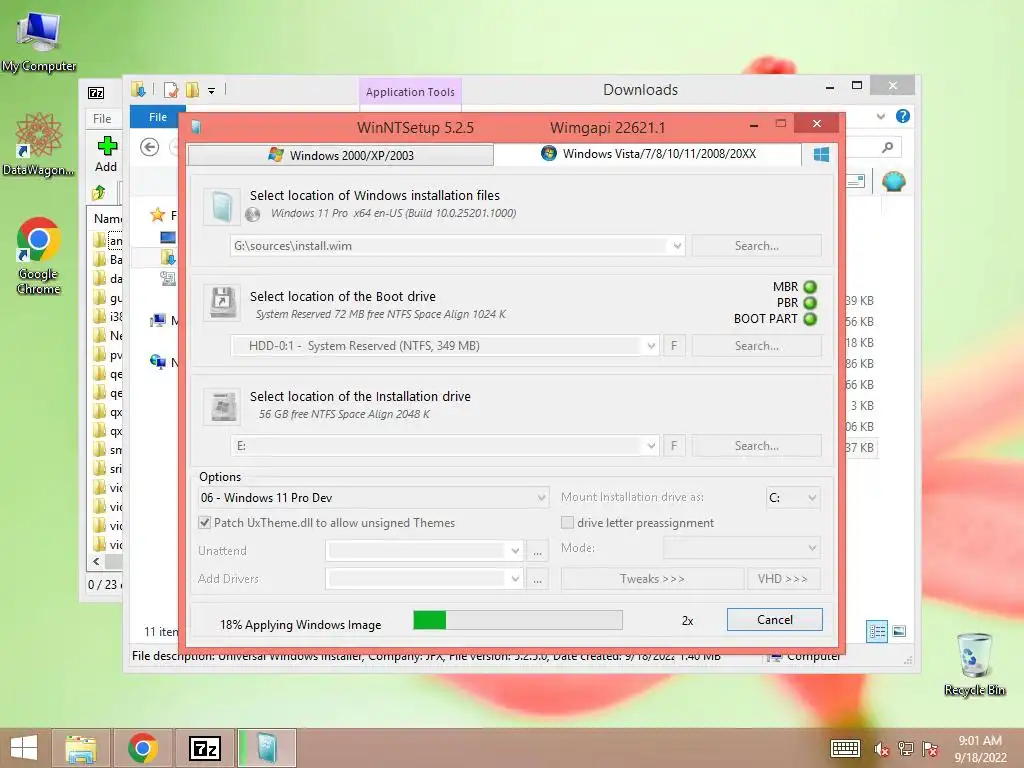Click the Windows logo icon in WinNTSetup
This screenshot has width=1024, height=768.
click(x=821, y=154)
